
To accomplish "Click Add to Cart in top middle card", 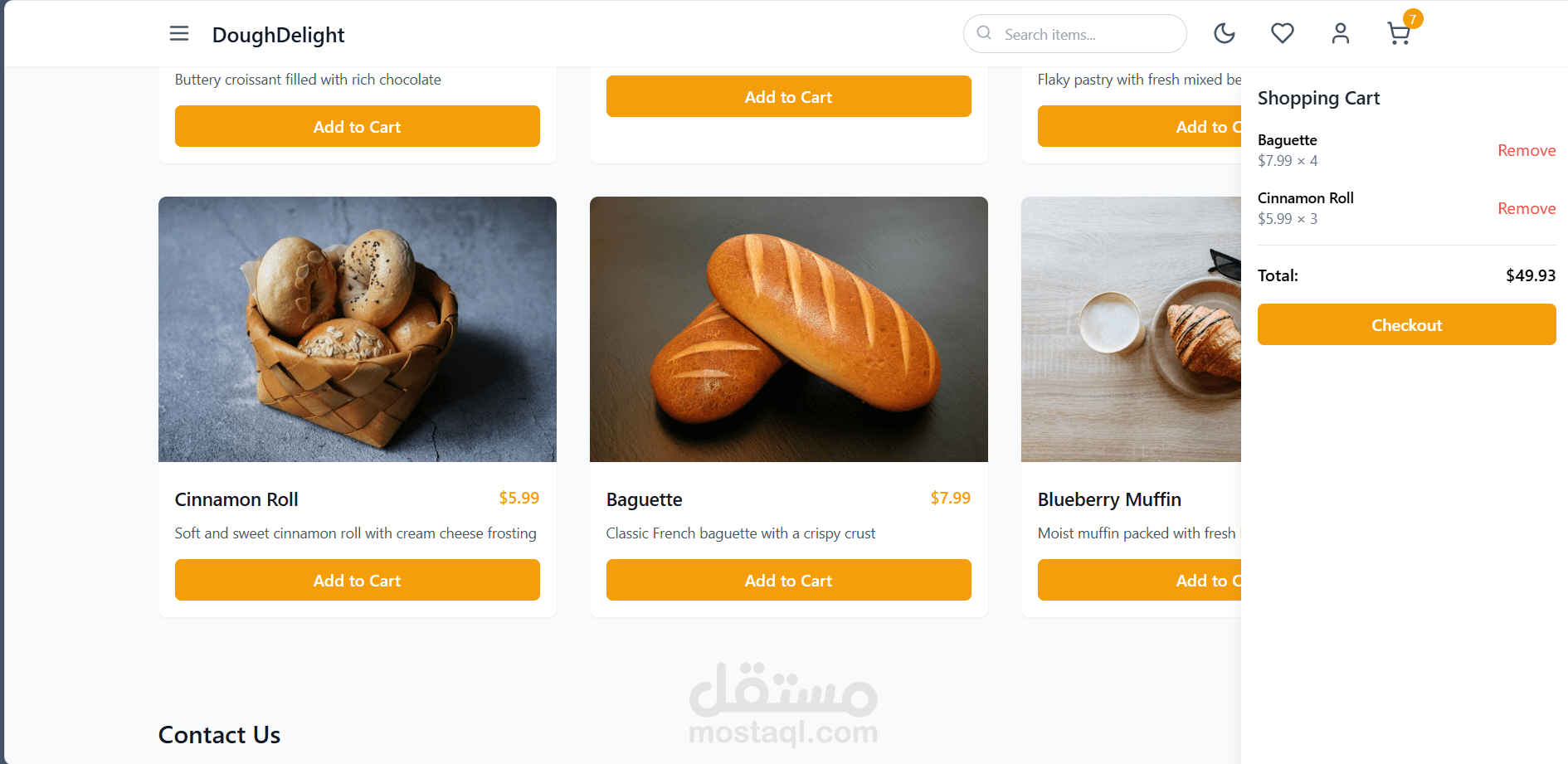I will click(788, 96).
